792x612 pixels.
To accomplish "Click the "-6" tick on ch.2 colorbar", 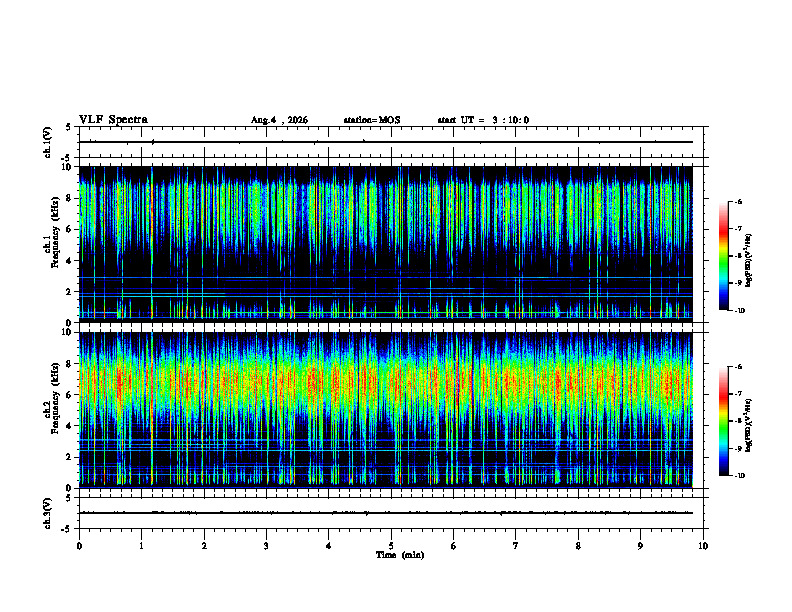I will [x=738, y=367].
